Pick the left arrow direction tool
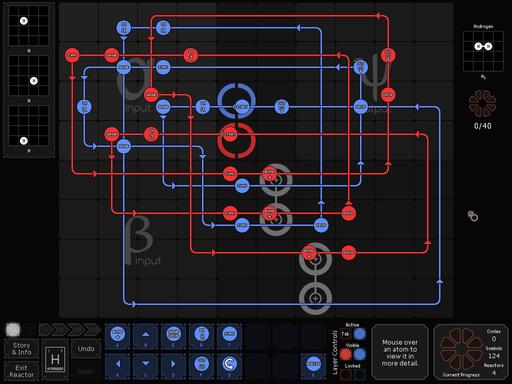Viewport: 512px width, 384px height. [x=118, y=364]
